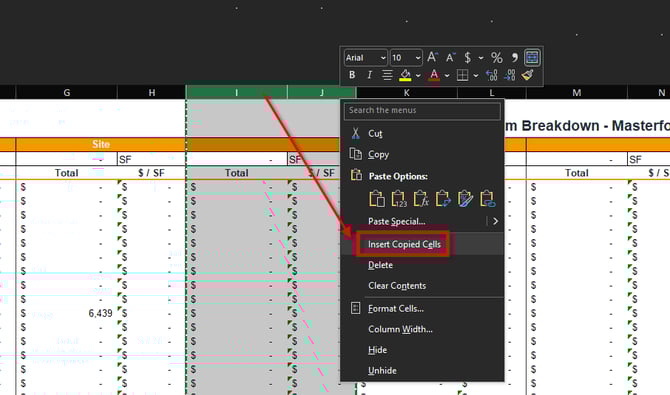Viewport: 670px width, 395px height.
Task: Select the Paste Values option icon
Action: 399,199
